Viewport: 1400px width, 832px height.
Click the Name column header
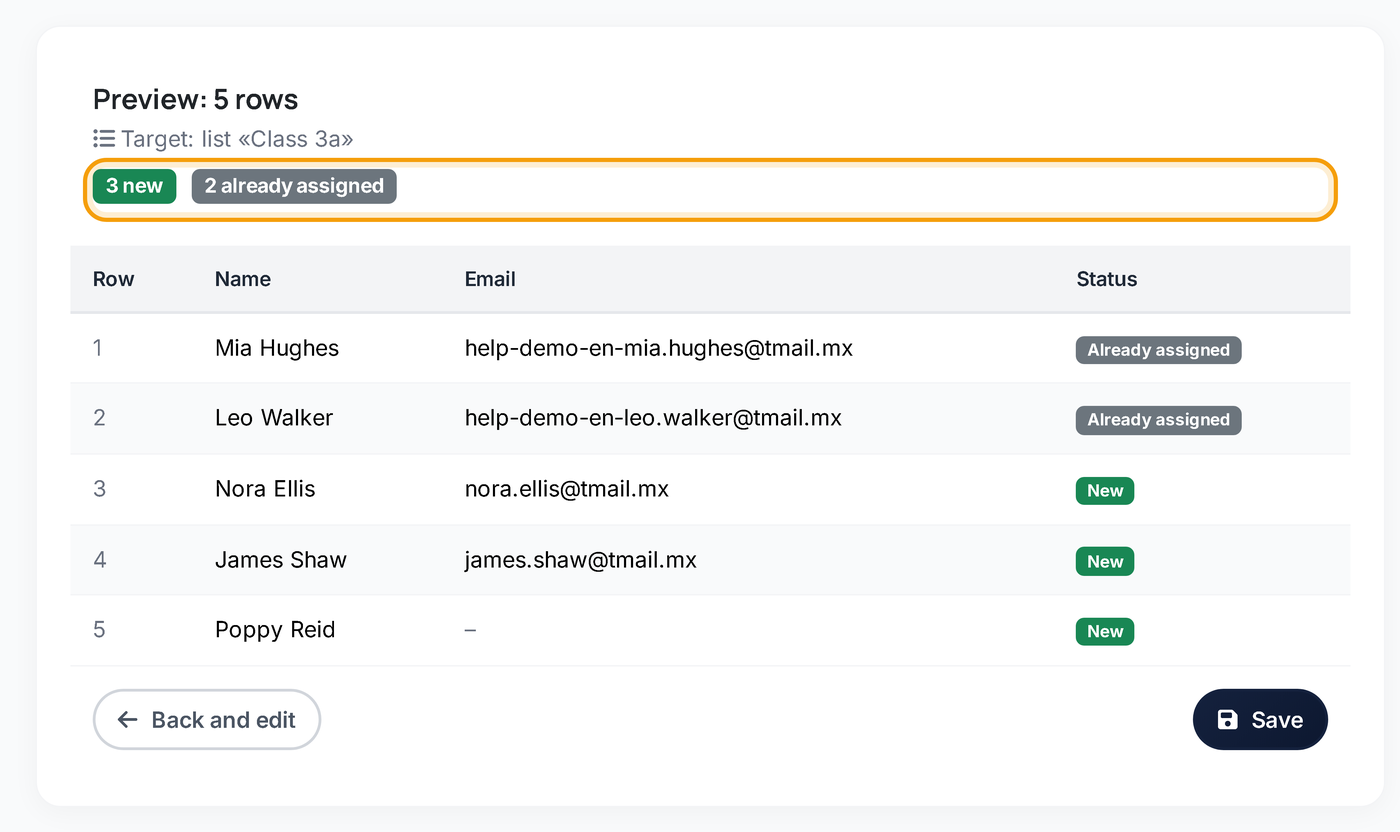[x=243, y=279]
